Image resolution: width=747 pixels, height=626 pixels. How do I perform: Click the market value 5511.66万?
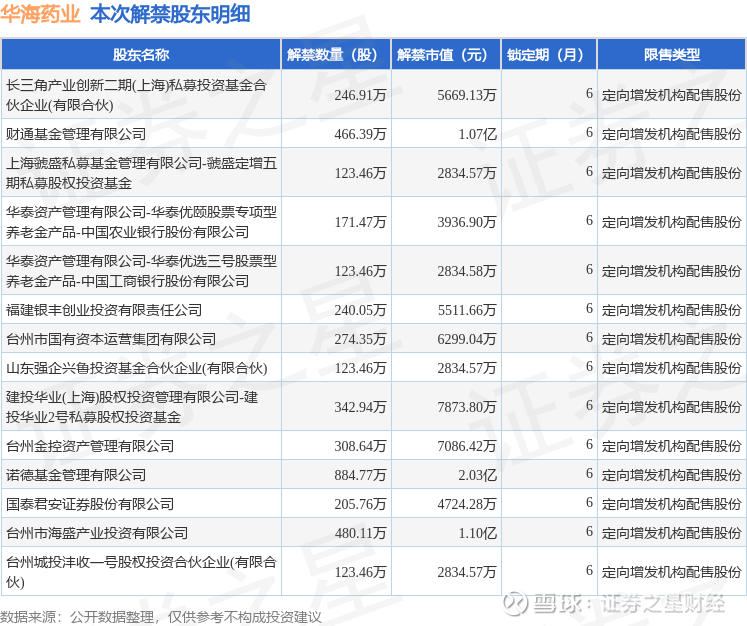[x=467, y=311]
